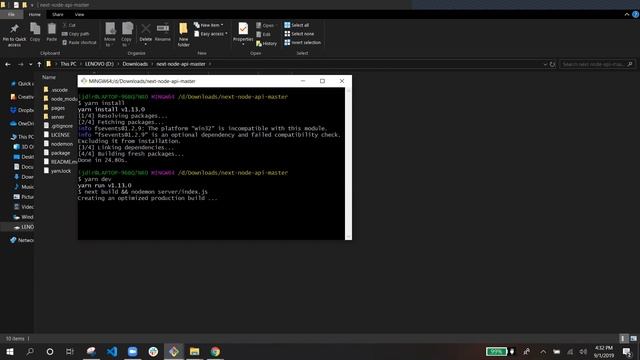Switch to large icons view in status bar

pyautogui.click(x=633, y=338)
